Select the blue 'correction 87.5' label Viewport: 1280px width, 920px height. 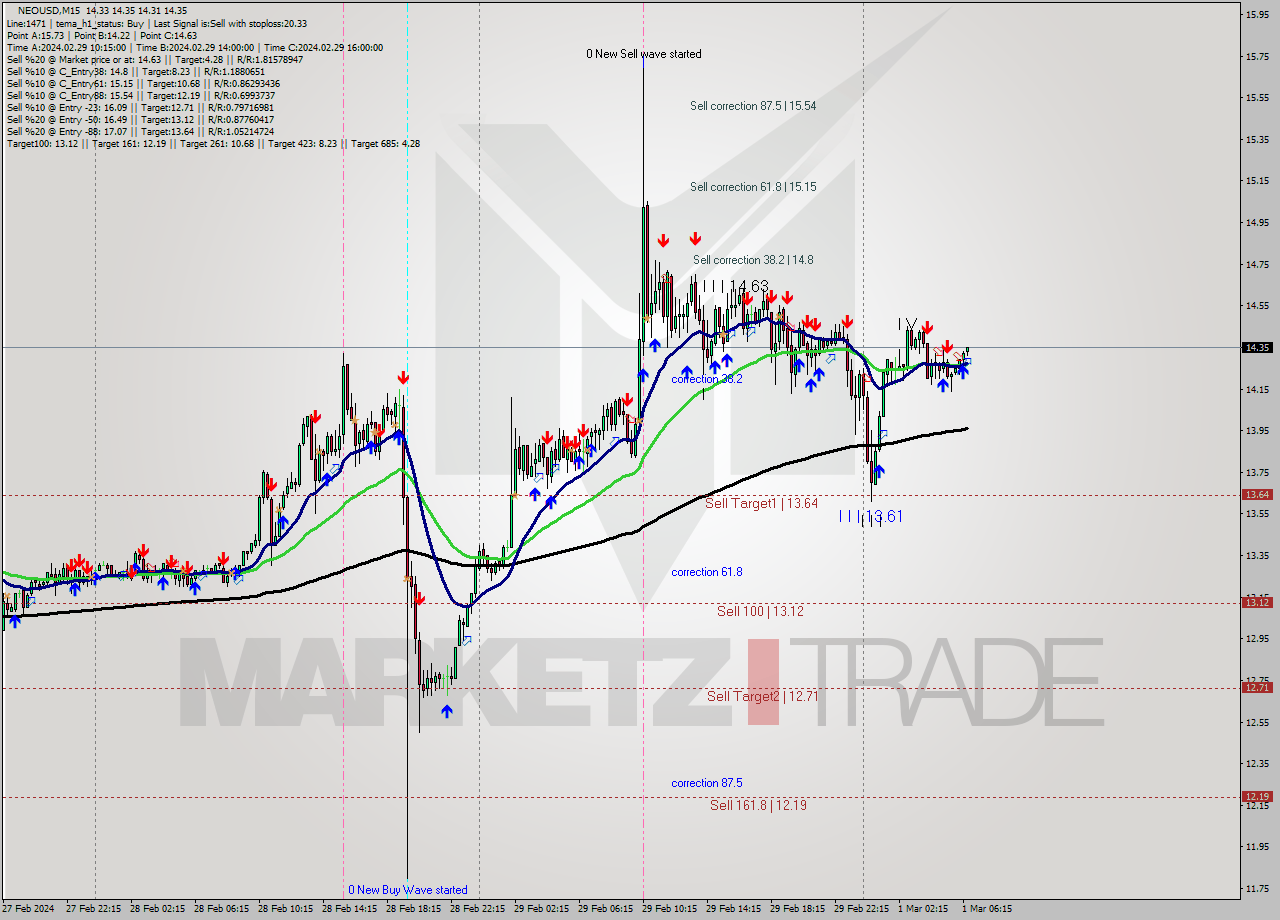pyautogui.click(x=707, y=783)
